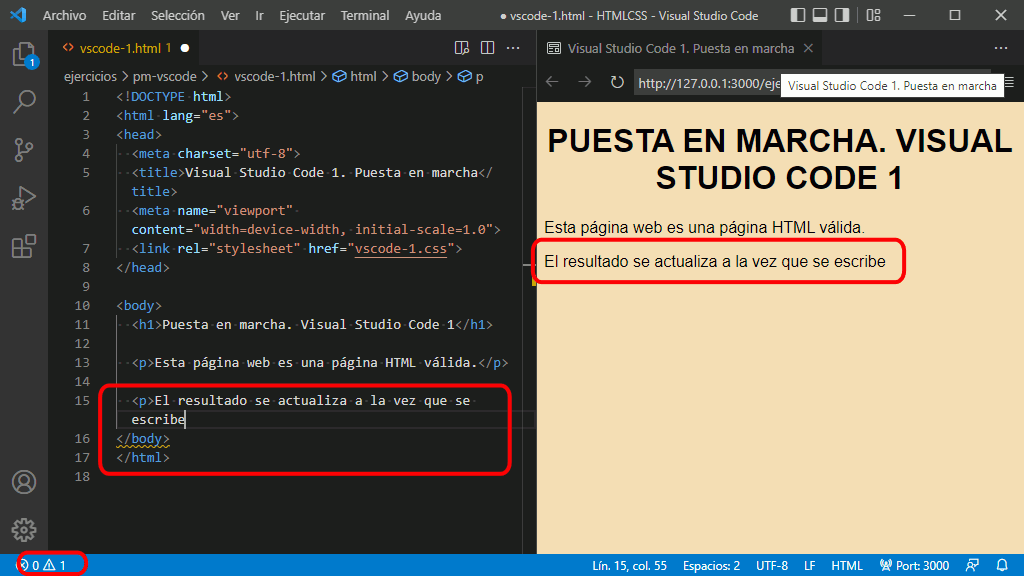Open the Ver menu

click(x=230, y=15)
